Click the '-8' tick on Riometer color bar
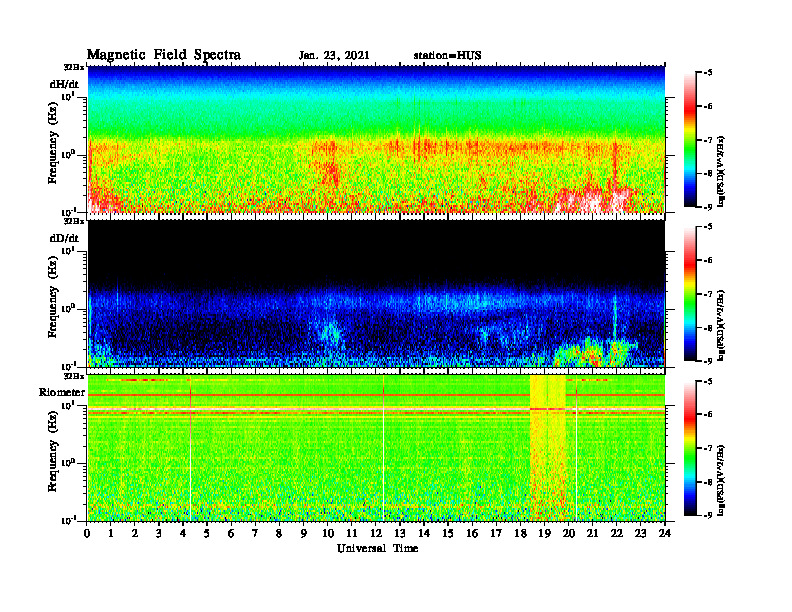The image size is (792, 612). [708, 482]
